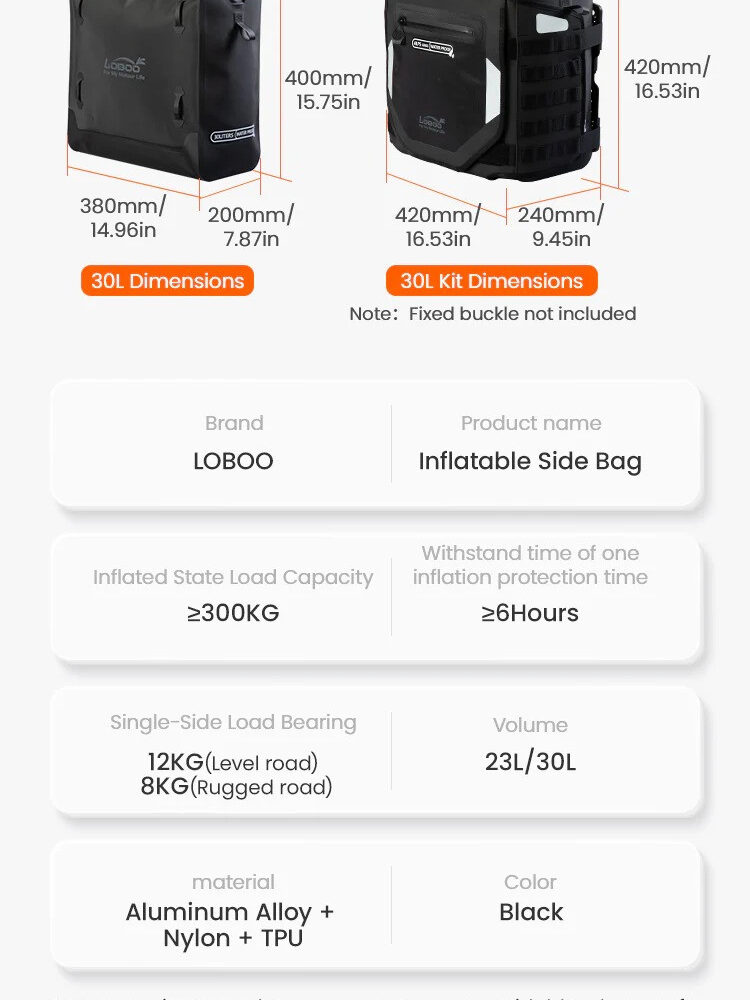
Task: Click the 380mm/14.96in width label
Action: (122, 217)
